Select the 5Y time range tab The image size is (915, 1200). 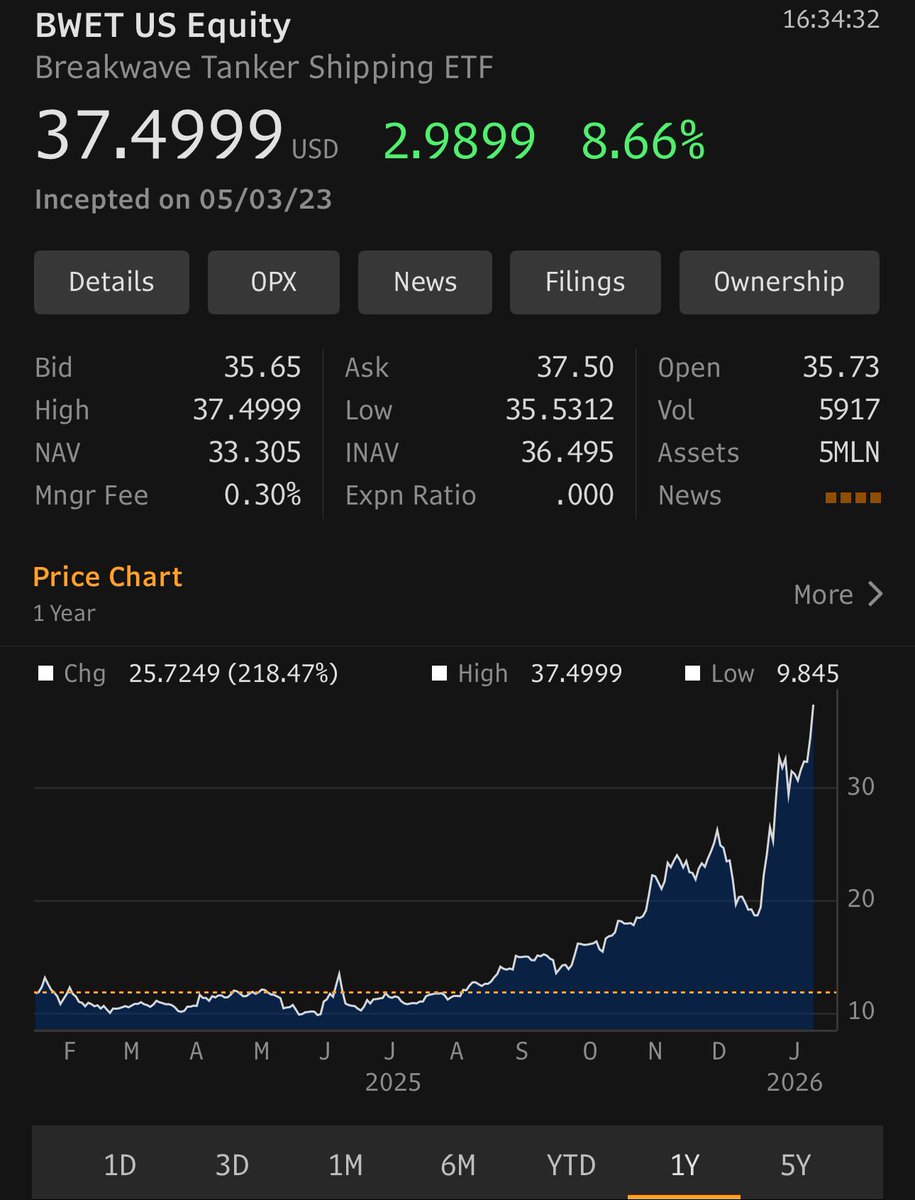[796, 1165]
